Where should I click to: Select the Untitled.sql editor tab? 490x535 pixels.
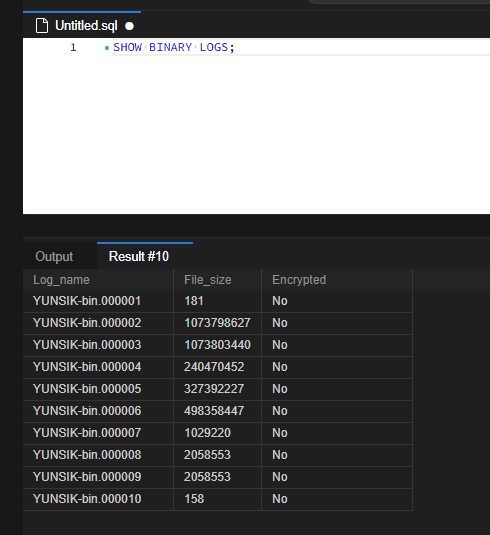(x=82, y=25)
